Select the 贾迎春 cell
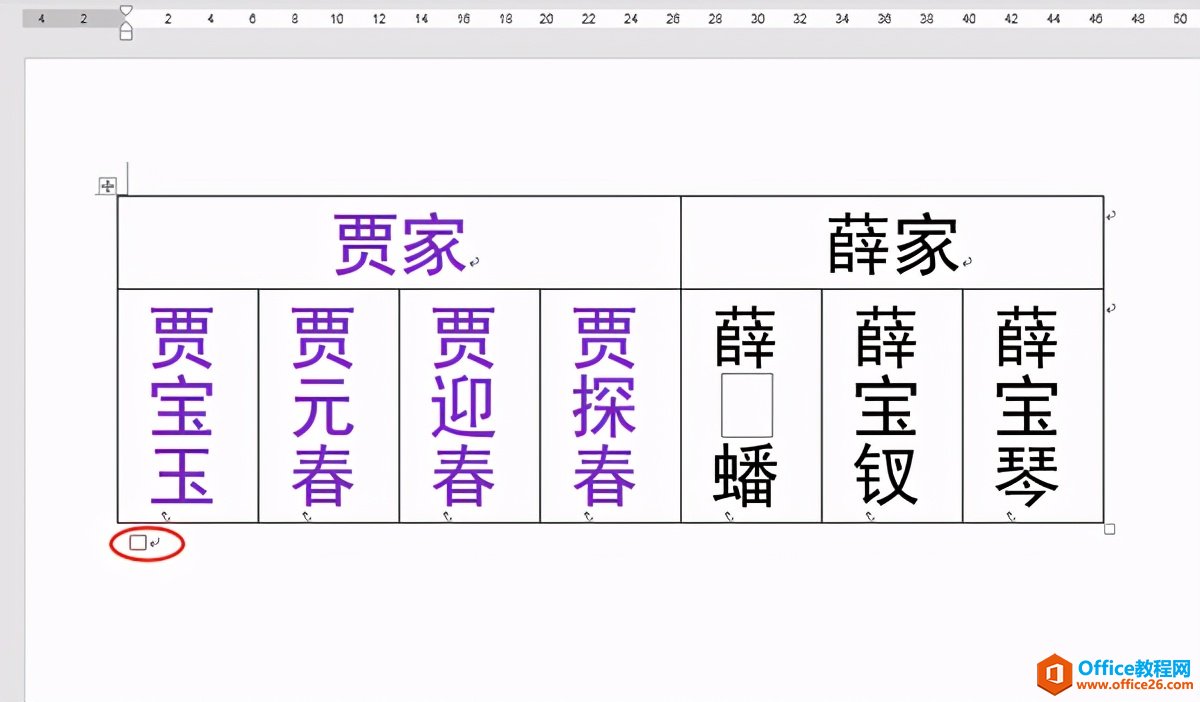1200x702 pixels. [x=470, y=406]
